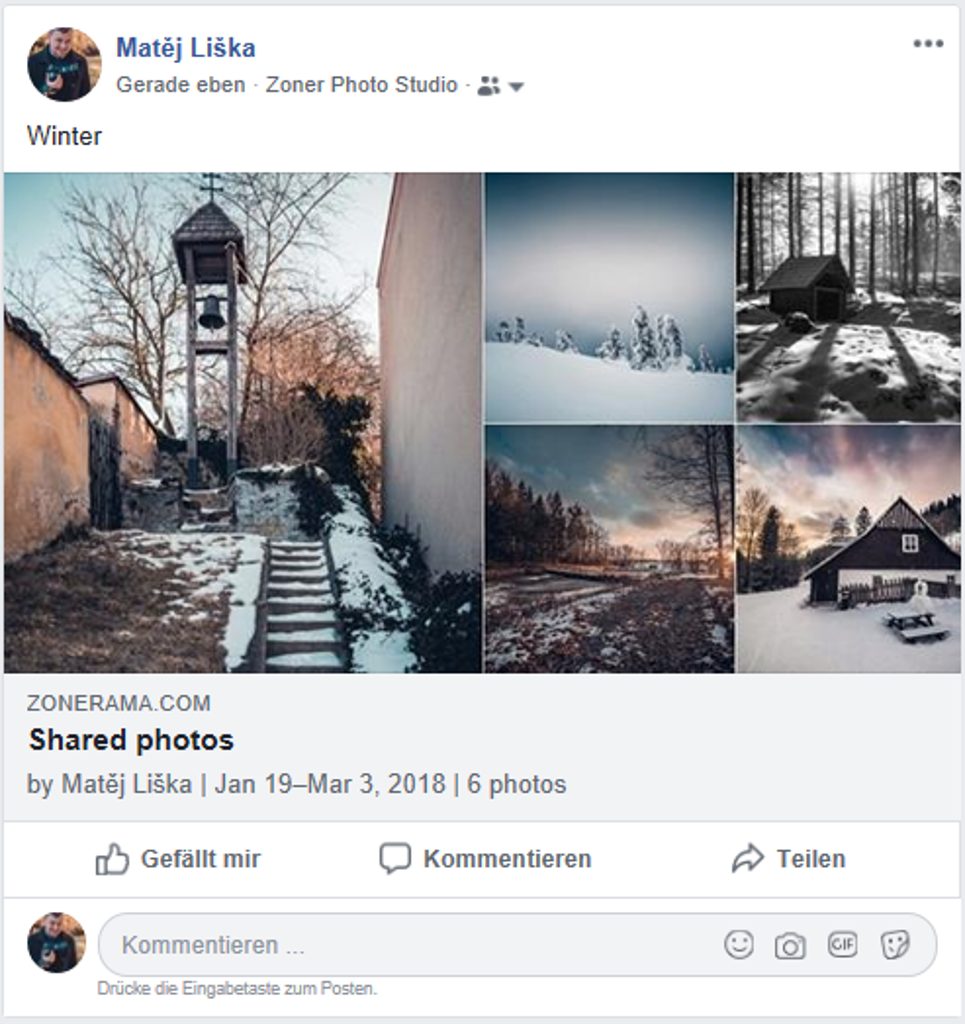Attach a photo using the camera icon
This screenshot has height=1024, width=965.
[790, 945]
